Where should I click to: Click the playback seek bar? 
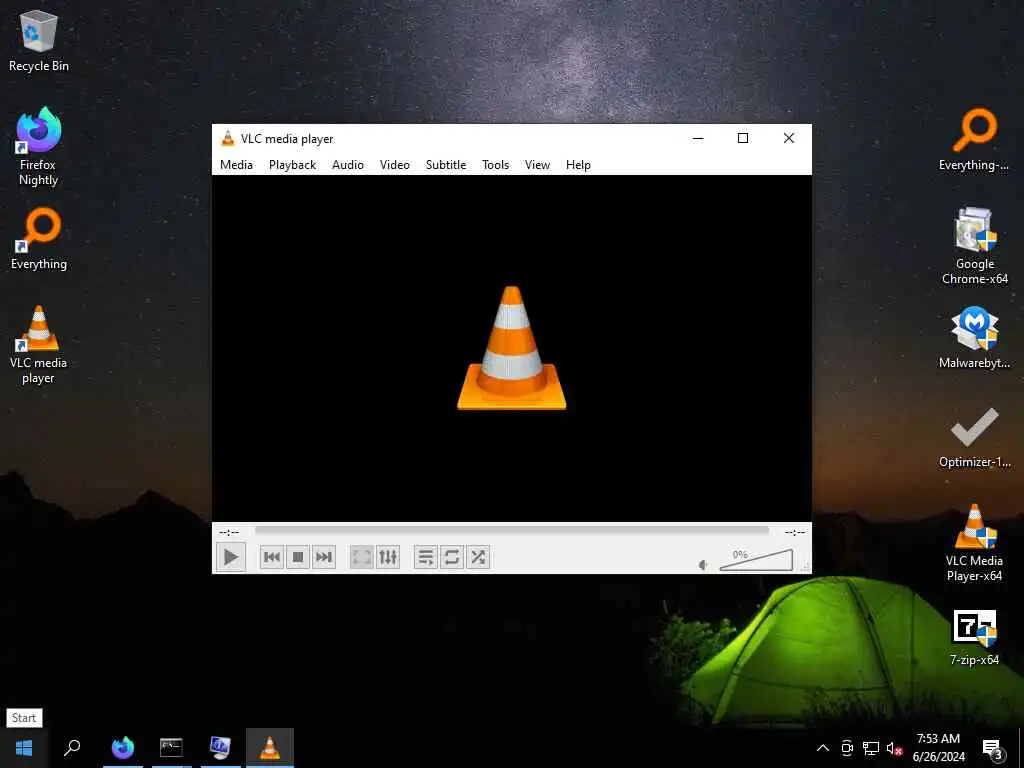point(511,531)
